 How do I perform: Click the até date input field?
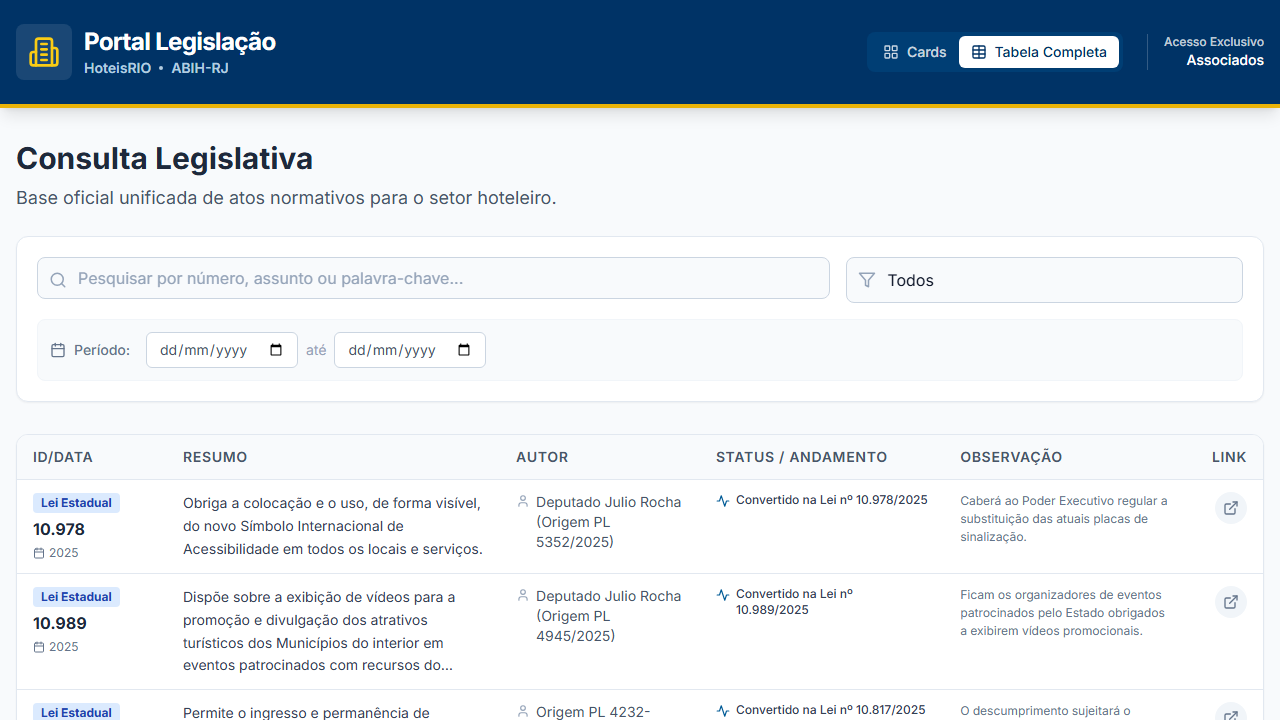[x=410, y=350]
